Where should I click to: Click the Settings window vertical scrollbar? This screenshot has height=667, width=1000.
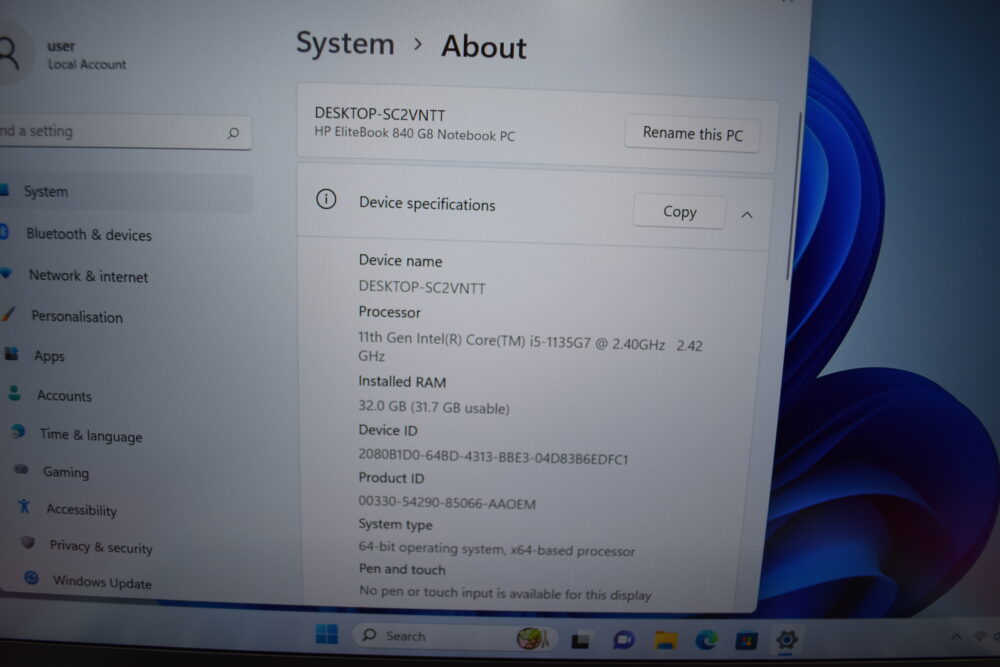tap(795, 196)
